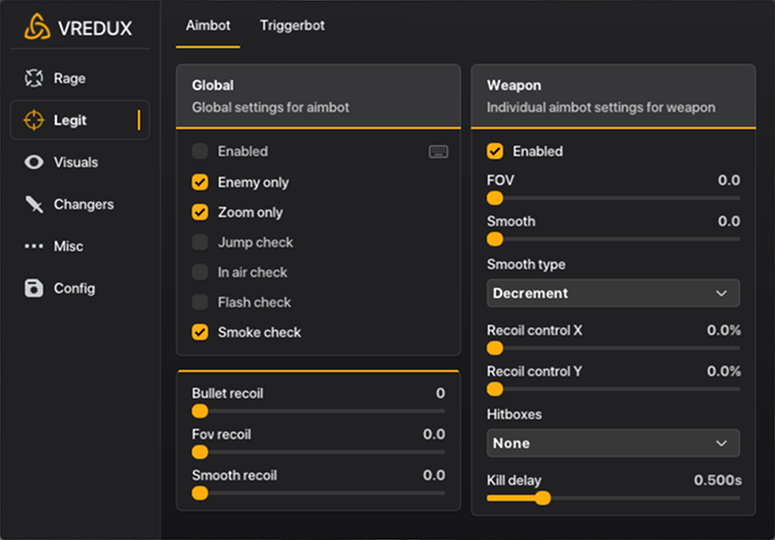The width and height of the screenshot is (775, 540).
Task: Click the VREDUX logo icon
Action: pyautogui.click(x=37, y=27)
